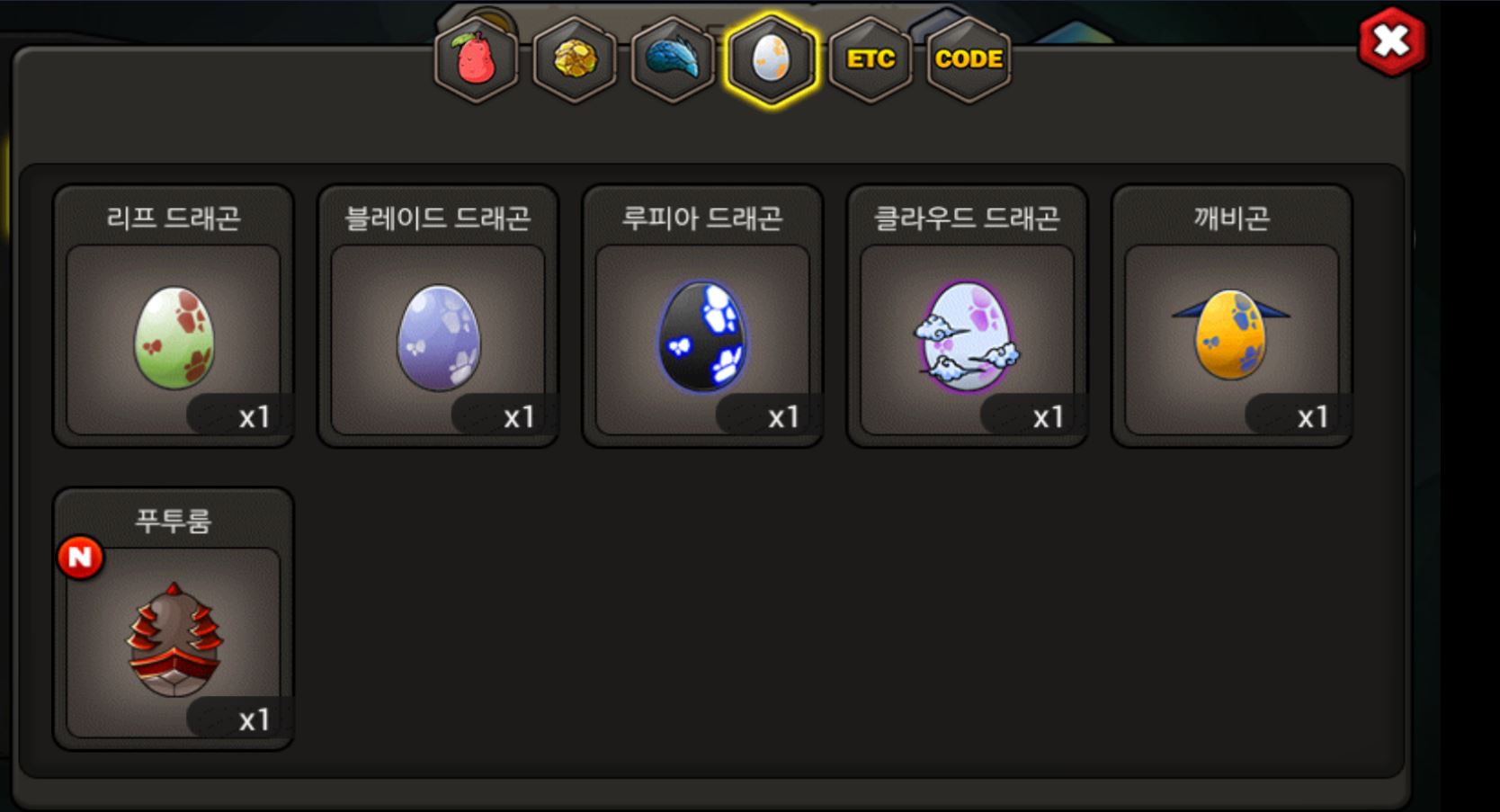Open the ETC tab
The width and height of the screenshot is (1500, 812).
click(x=871, y=59)
